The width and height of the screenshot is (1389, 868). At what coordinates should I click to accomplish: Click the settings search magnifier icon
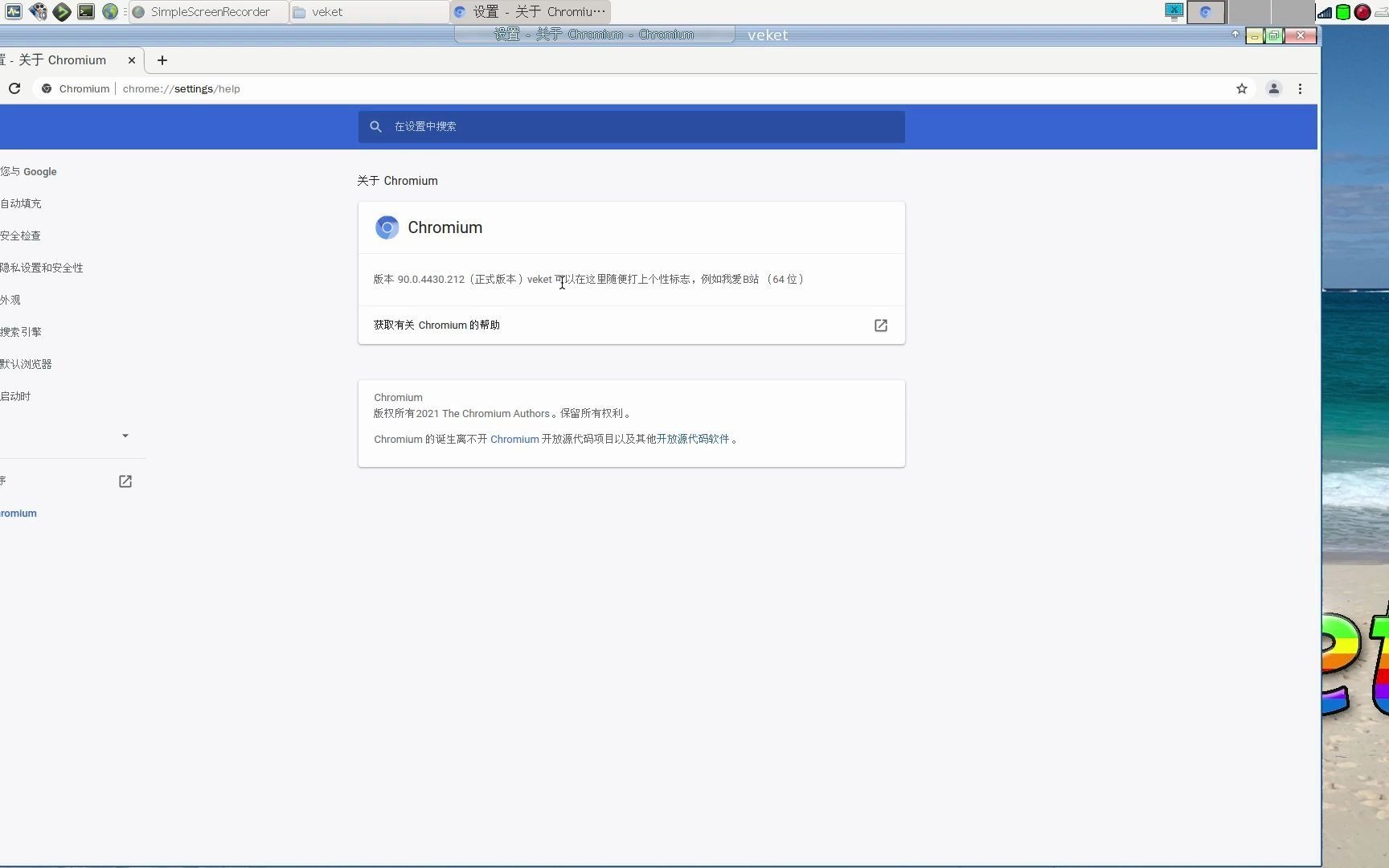coord(375,126)
